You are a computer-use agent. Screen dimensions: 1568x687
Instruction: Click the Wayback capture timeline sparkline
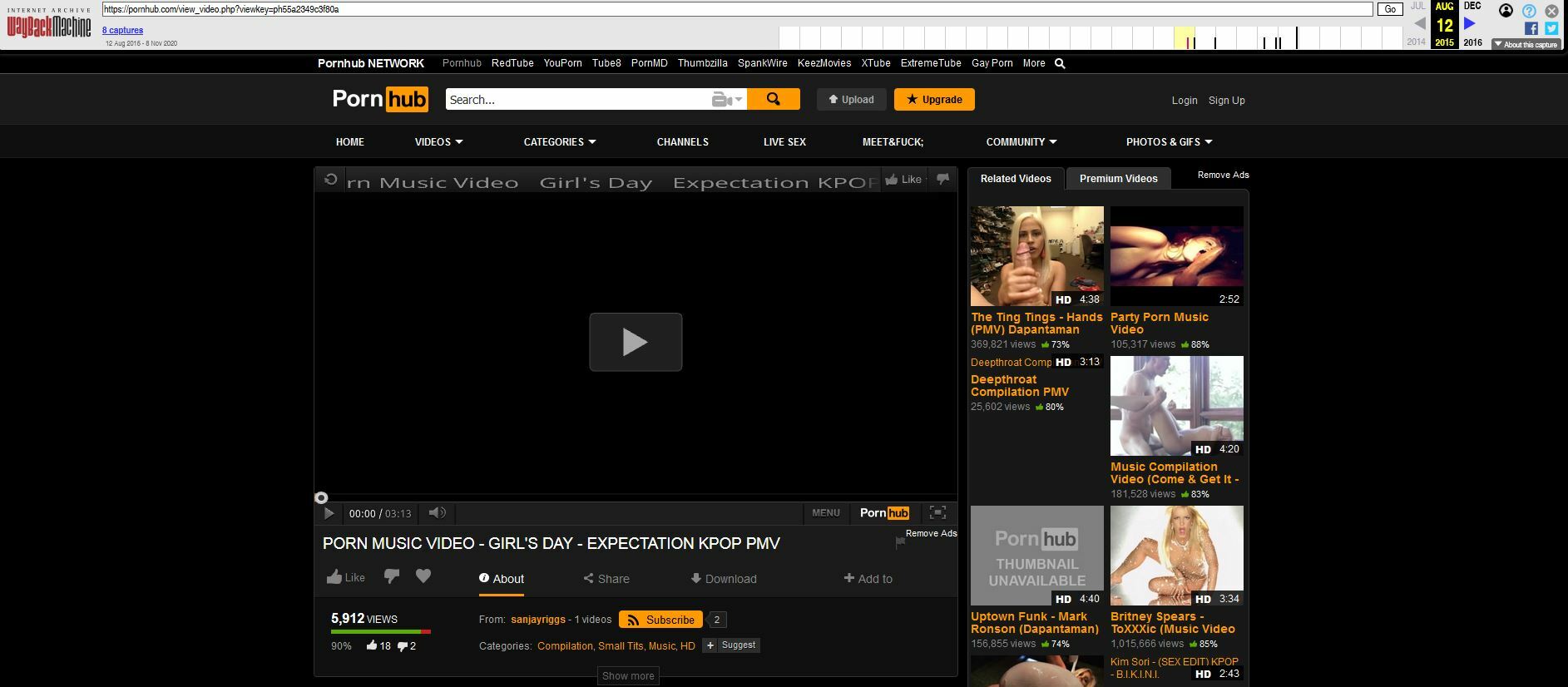click(1091, 38)
